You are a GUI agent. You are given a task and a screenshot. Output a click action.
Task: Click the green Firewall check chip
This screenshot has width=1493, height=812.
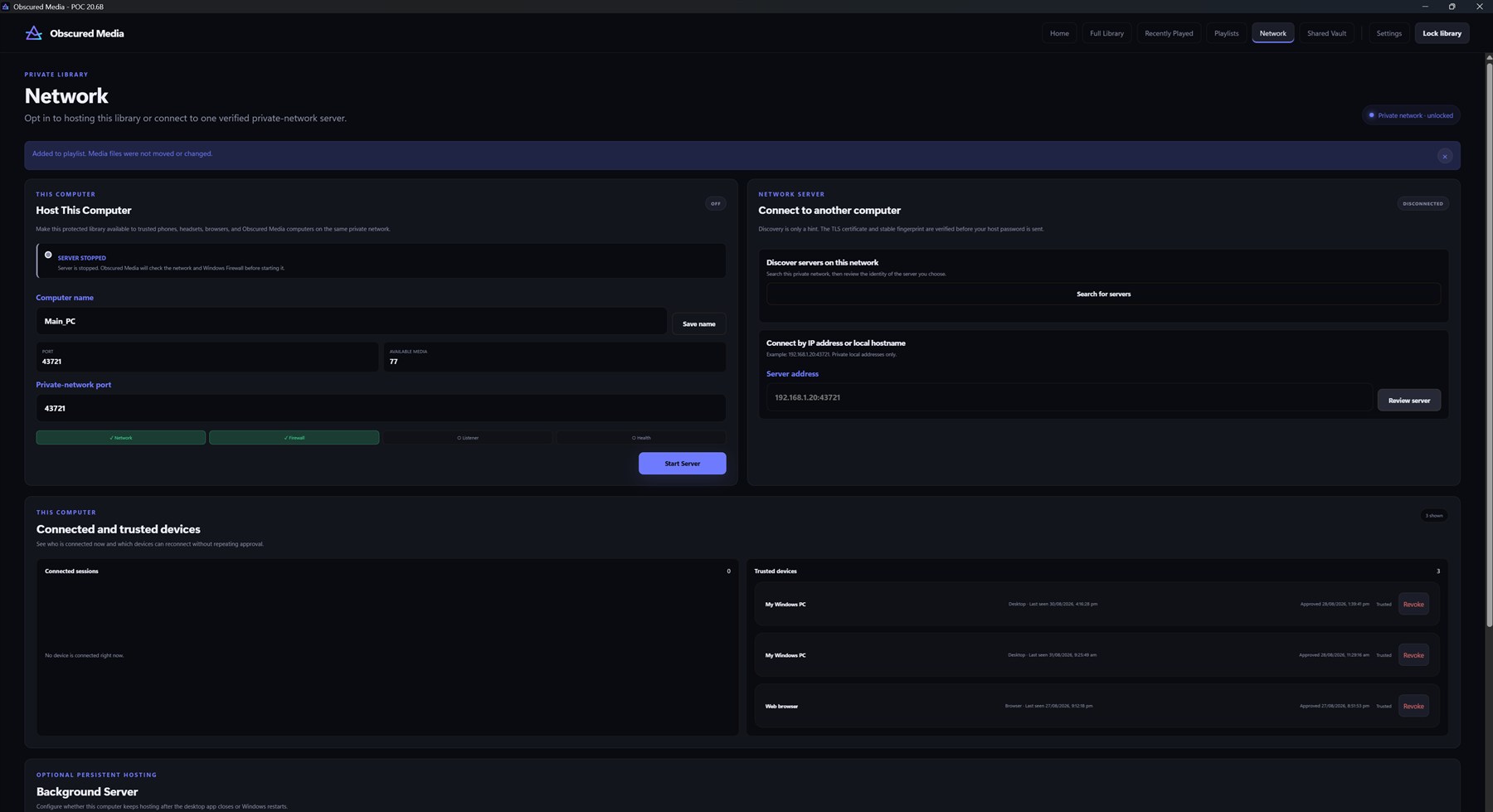coord(294,437)
